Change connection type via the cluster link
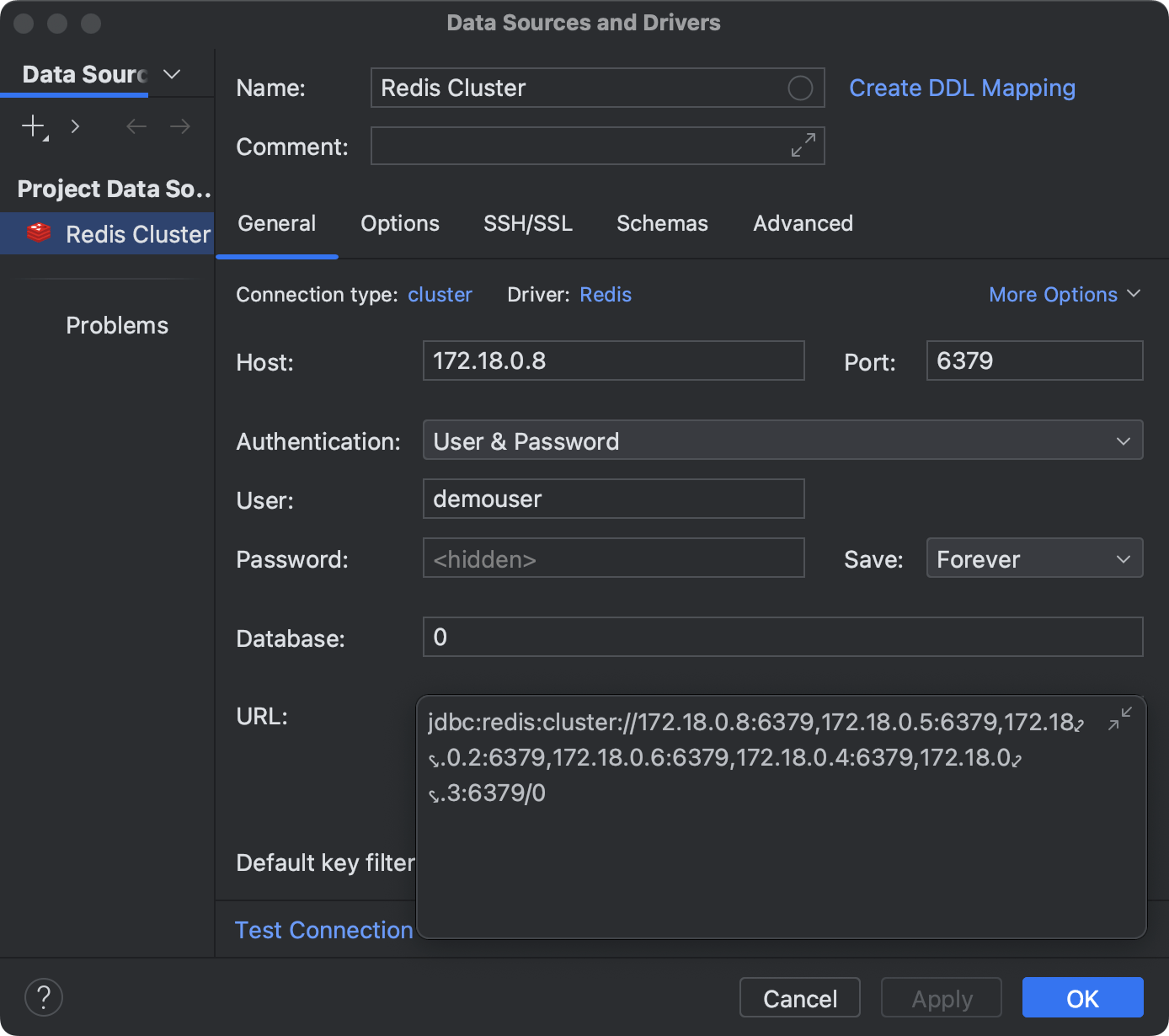The width and height of the screenshot is (1169, 1036). (440, 294)
